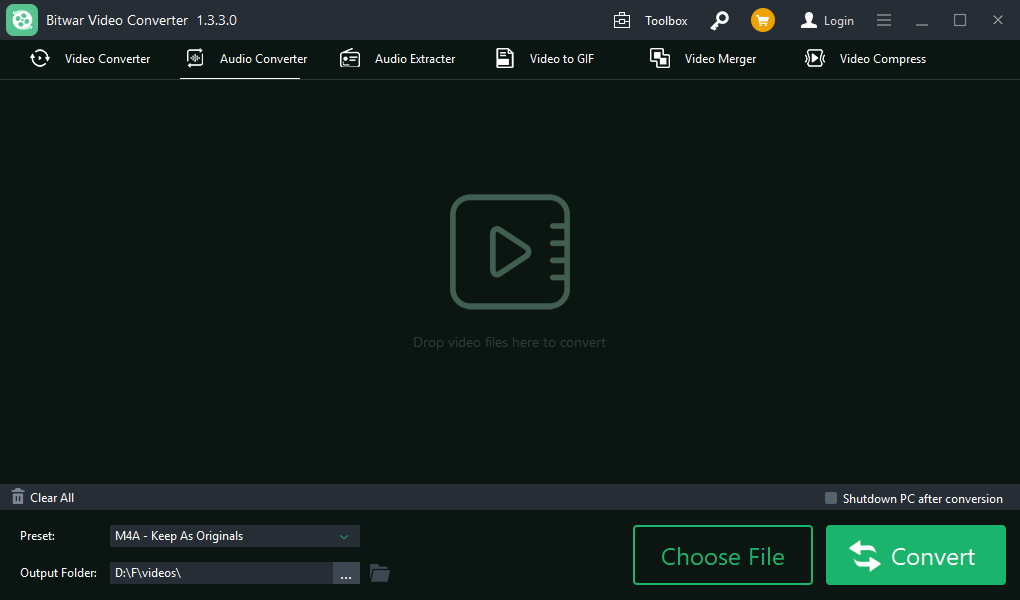Expand the Preset dropdown arrow

[x=344, y=536]
